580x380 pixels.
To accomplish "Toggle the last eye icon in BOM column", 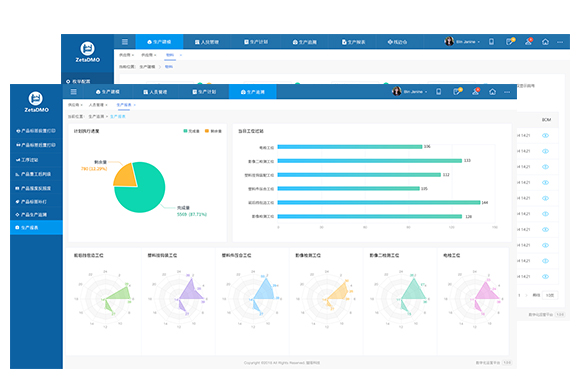I will [545, 276].
